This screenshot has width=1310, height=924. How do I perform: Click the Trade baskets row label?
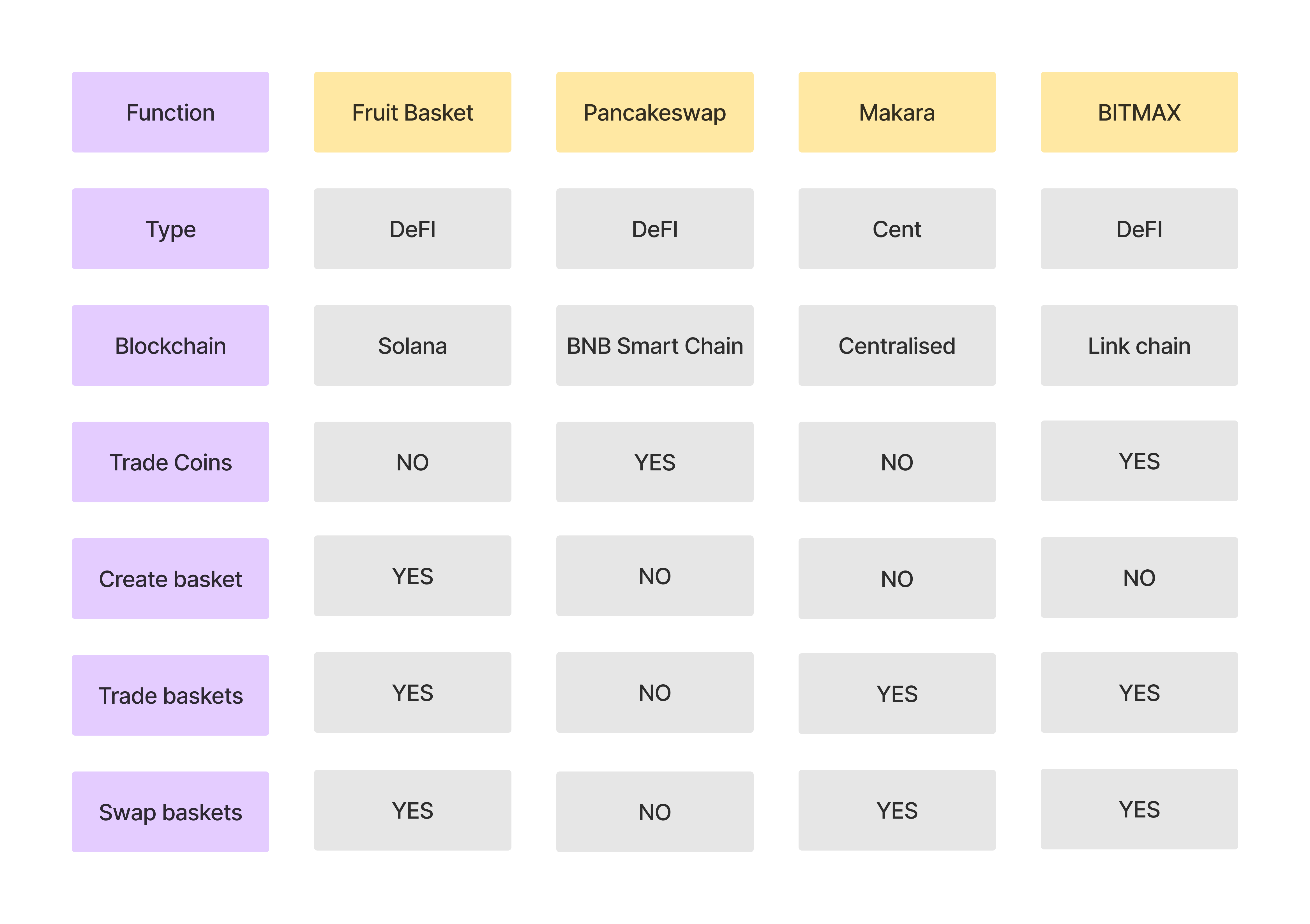click(x=170, y=695)
